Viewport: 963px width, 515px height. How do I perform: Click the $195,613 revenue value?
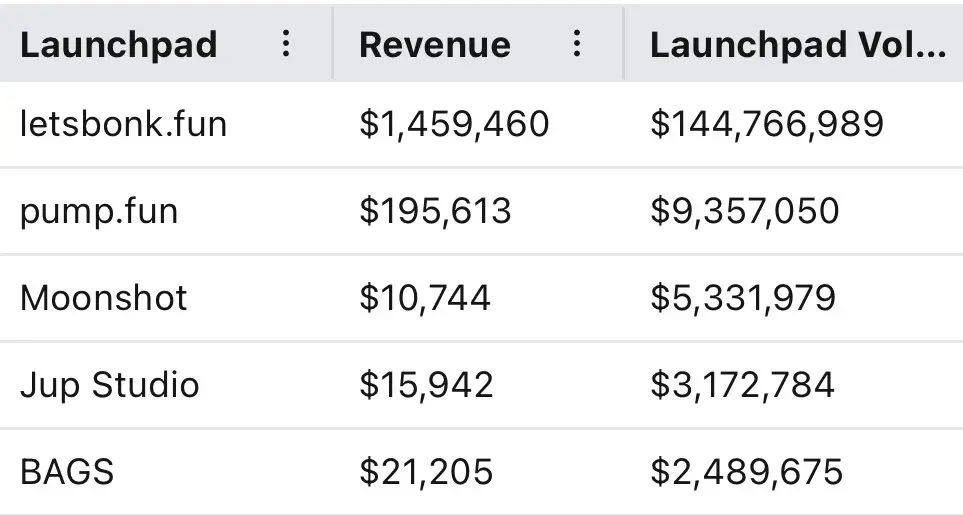coord(435,211)
